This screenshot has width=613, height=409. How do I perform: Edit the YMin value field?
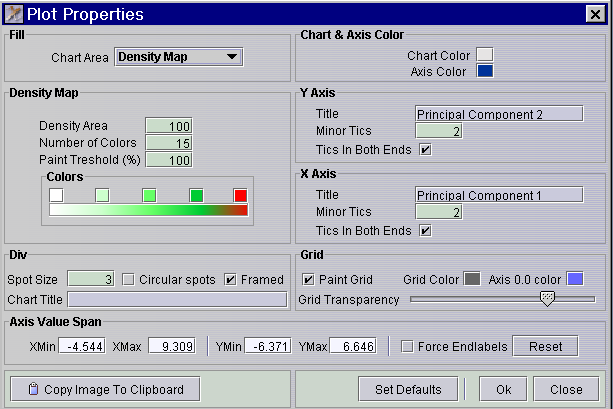coord(268,346)
